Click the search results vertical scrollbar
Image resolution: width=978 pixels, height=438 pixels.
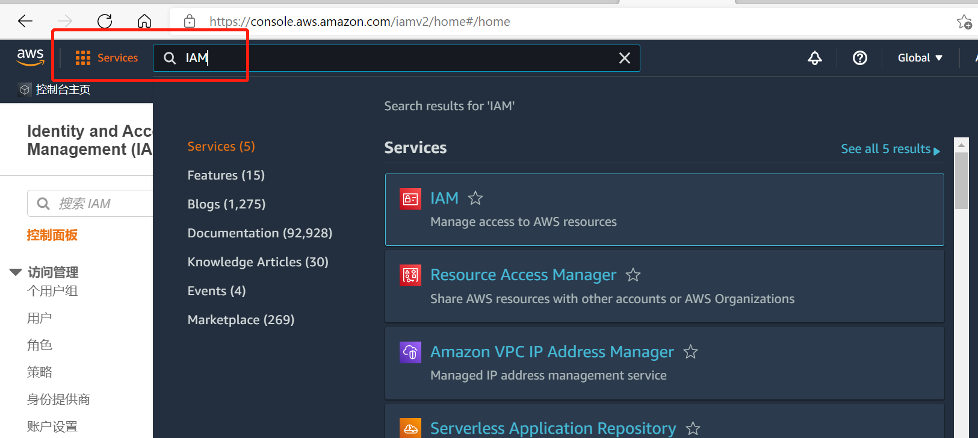[961, 287]
